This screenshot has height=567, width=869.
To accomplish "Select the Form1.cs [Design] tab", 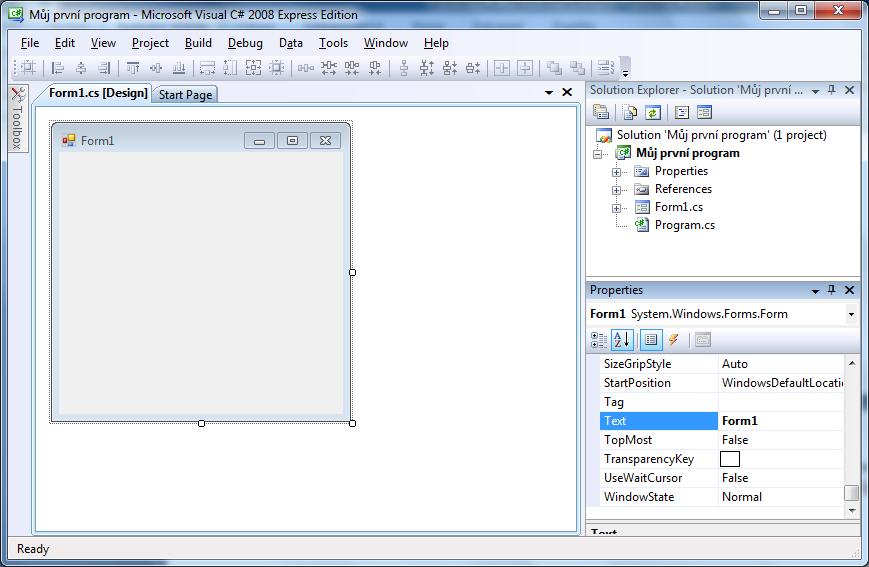I will point(98,93).
